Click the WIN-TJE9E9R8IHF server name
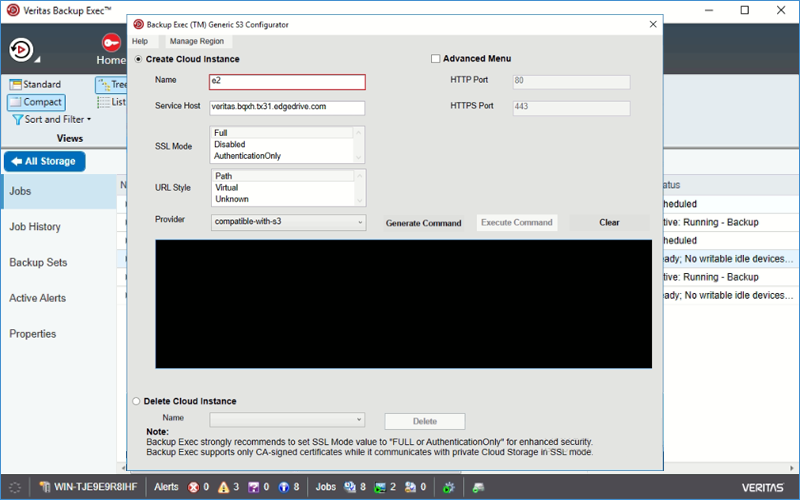The height and width of the screenshot is (500, 800). 95,487
